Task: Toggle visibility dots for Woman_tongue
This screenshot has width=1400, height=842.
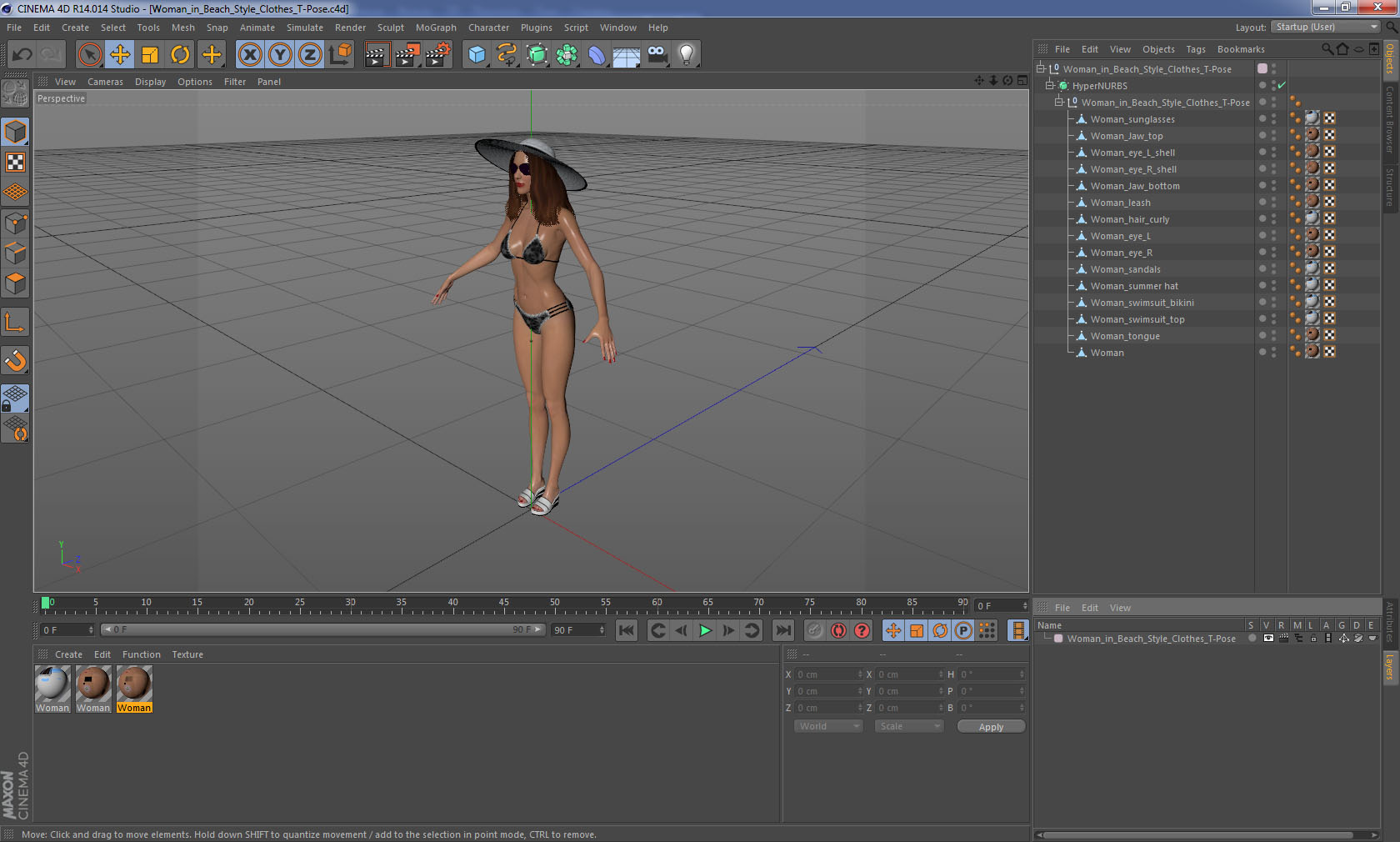Action: [1273, 336]
